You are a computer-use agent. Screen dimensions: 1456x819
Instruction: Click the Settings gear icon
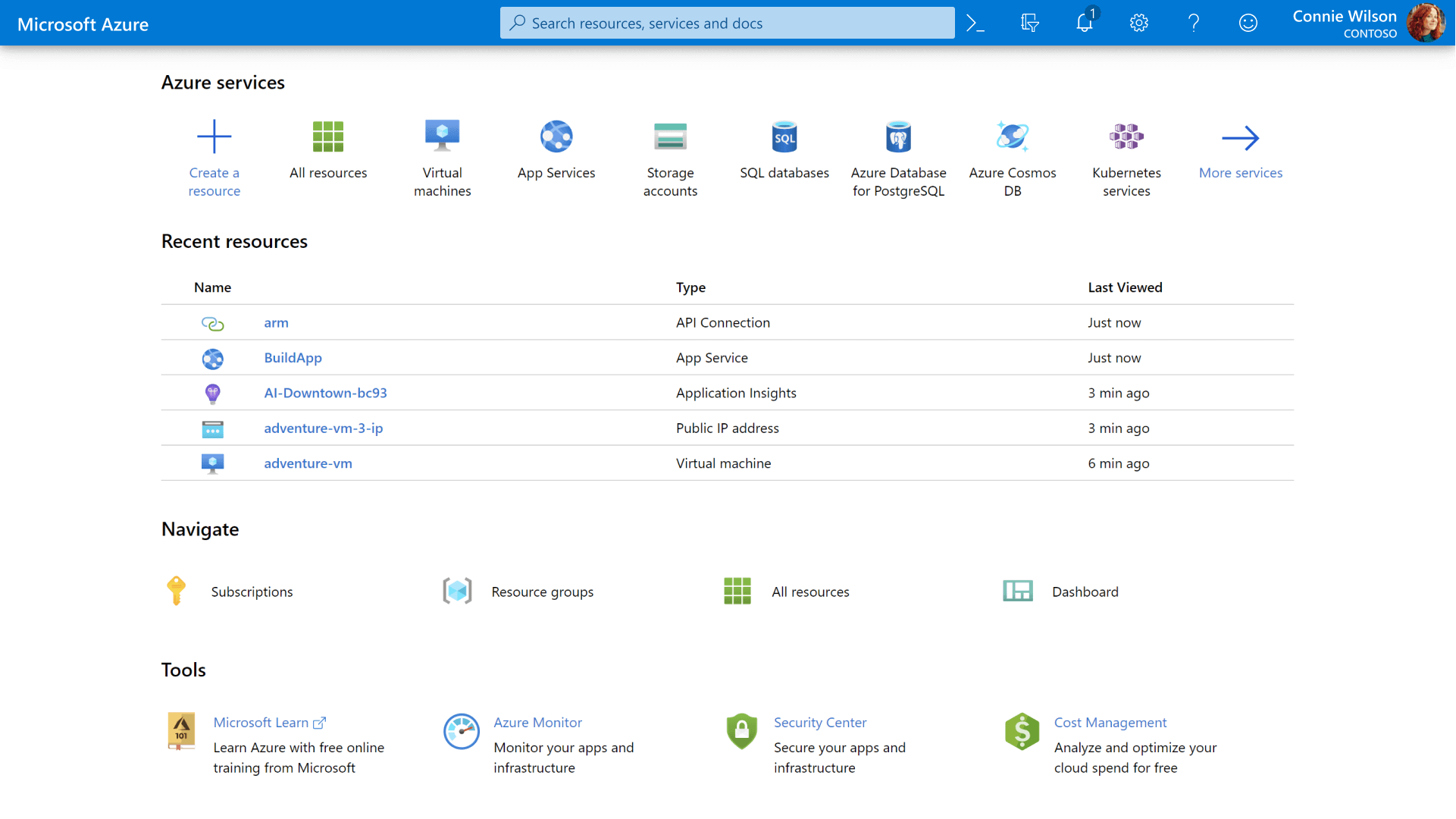1138,22
